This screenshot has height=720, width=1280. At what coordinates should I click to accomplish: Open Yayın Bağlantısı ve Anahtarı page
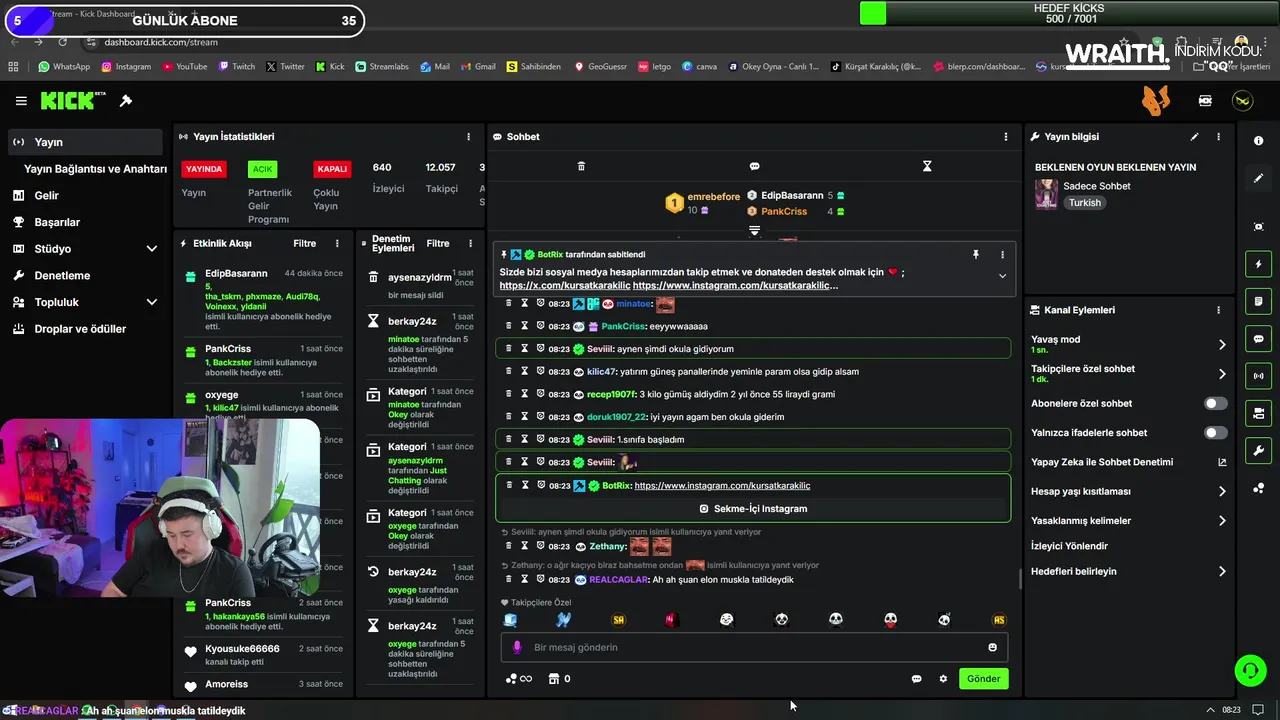[x=95, y=169]
